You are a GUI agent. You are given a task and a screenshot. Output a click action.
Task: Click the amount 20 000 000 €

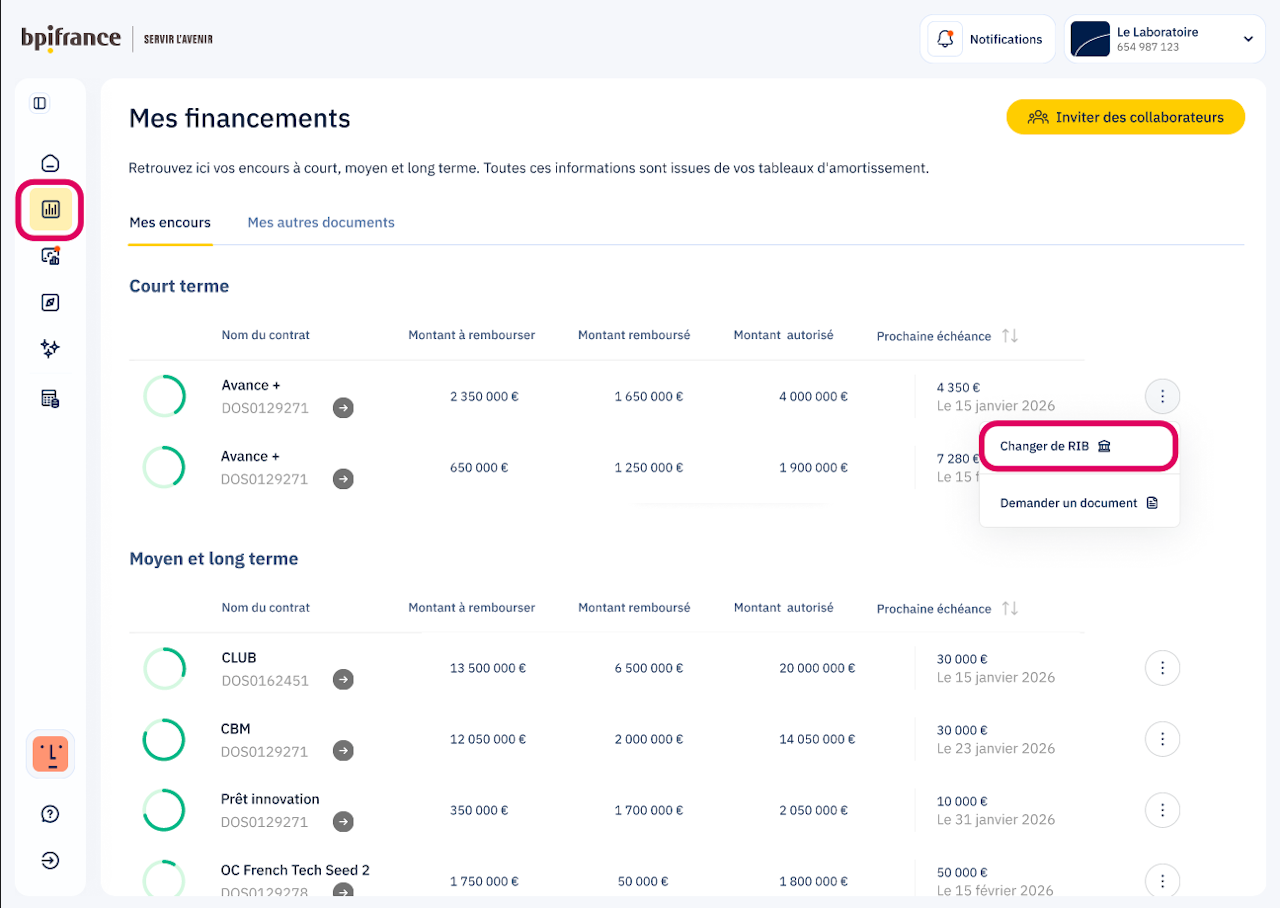(x=817, y=668)
